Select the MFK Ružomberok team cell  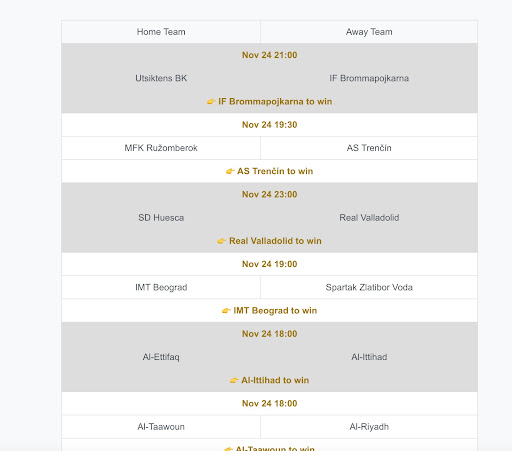161,148
